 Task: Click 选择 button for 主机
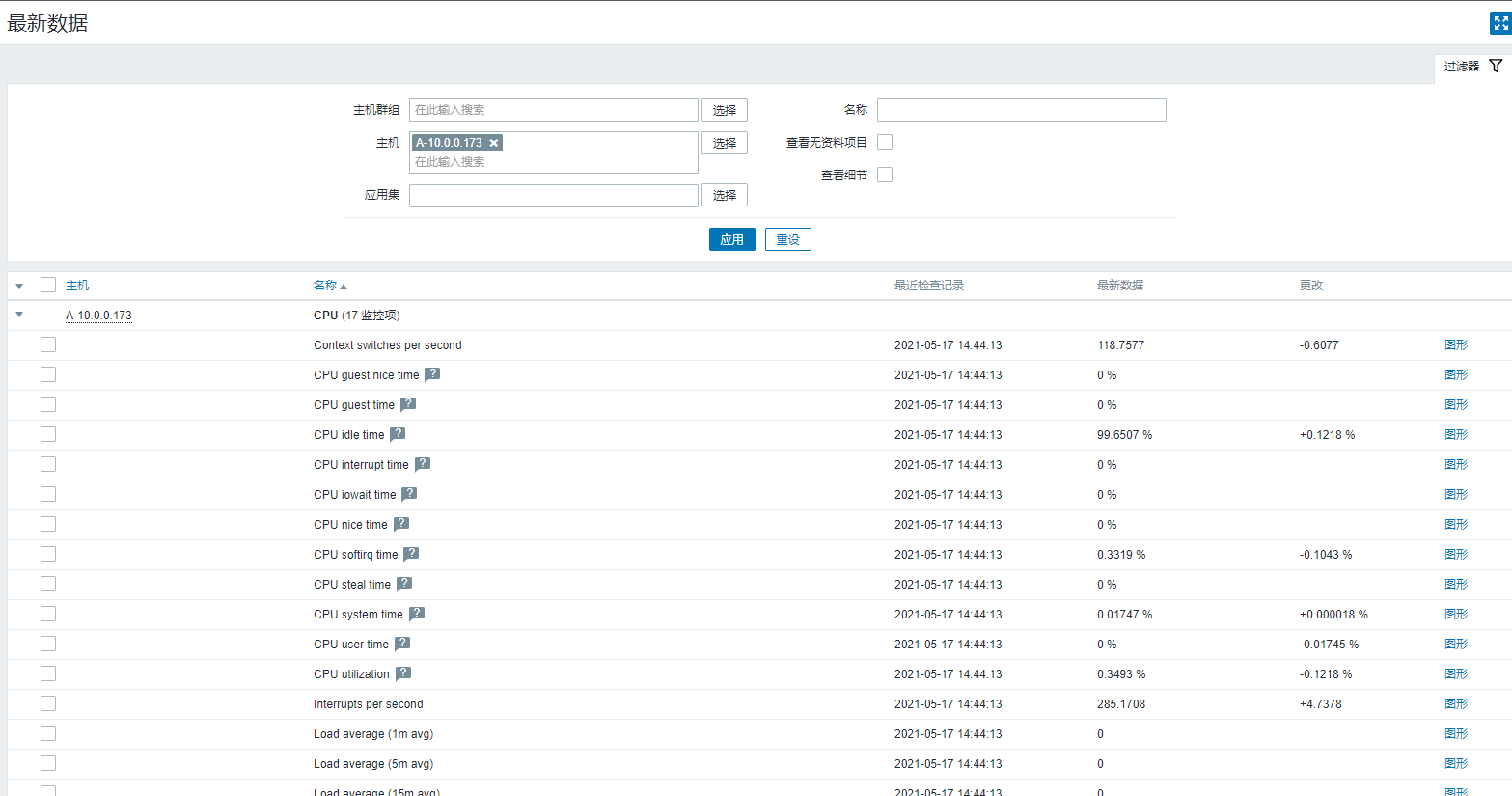[x=725, y=143]
